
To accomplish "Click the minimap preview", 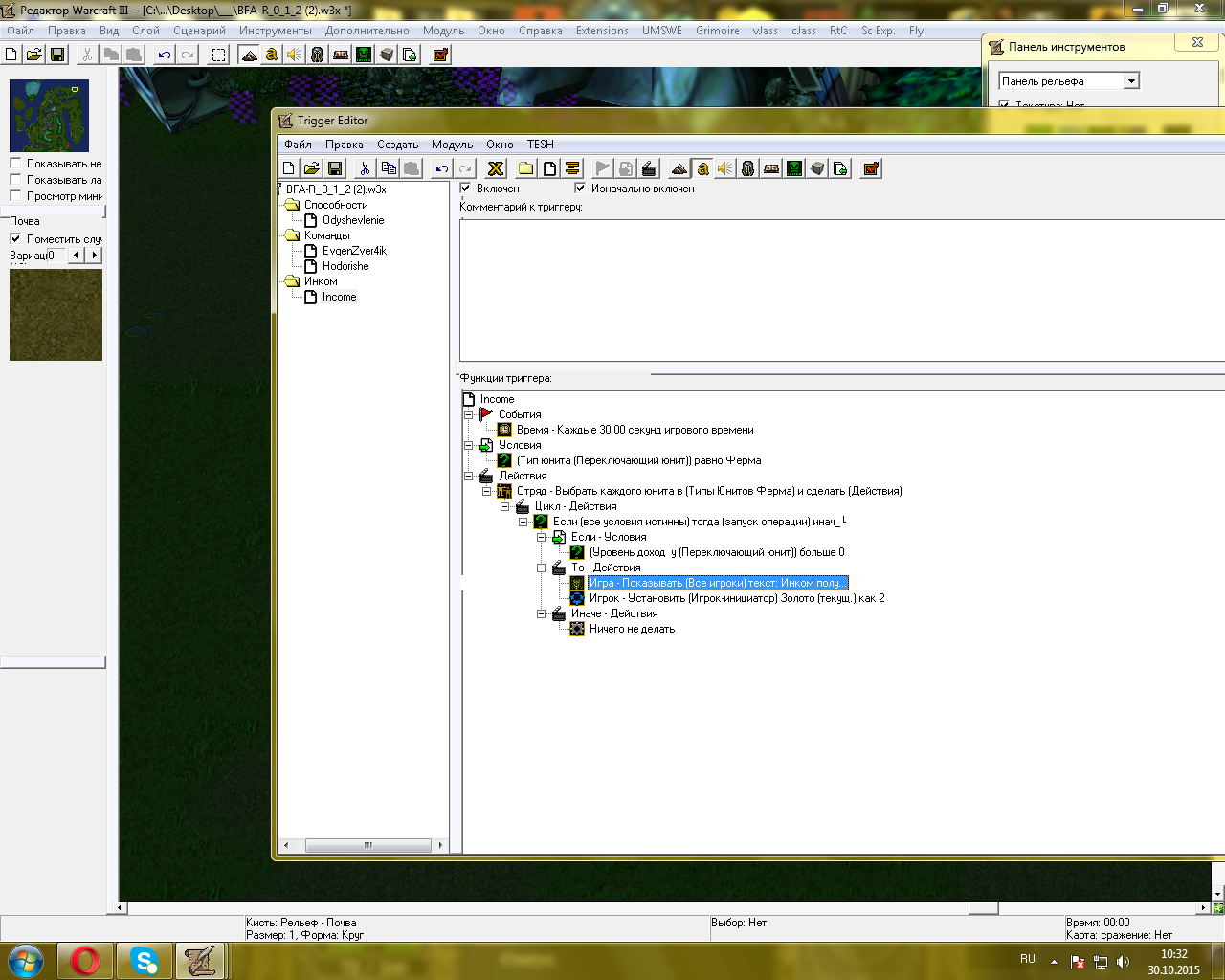I will (x=49, y=116).
